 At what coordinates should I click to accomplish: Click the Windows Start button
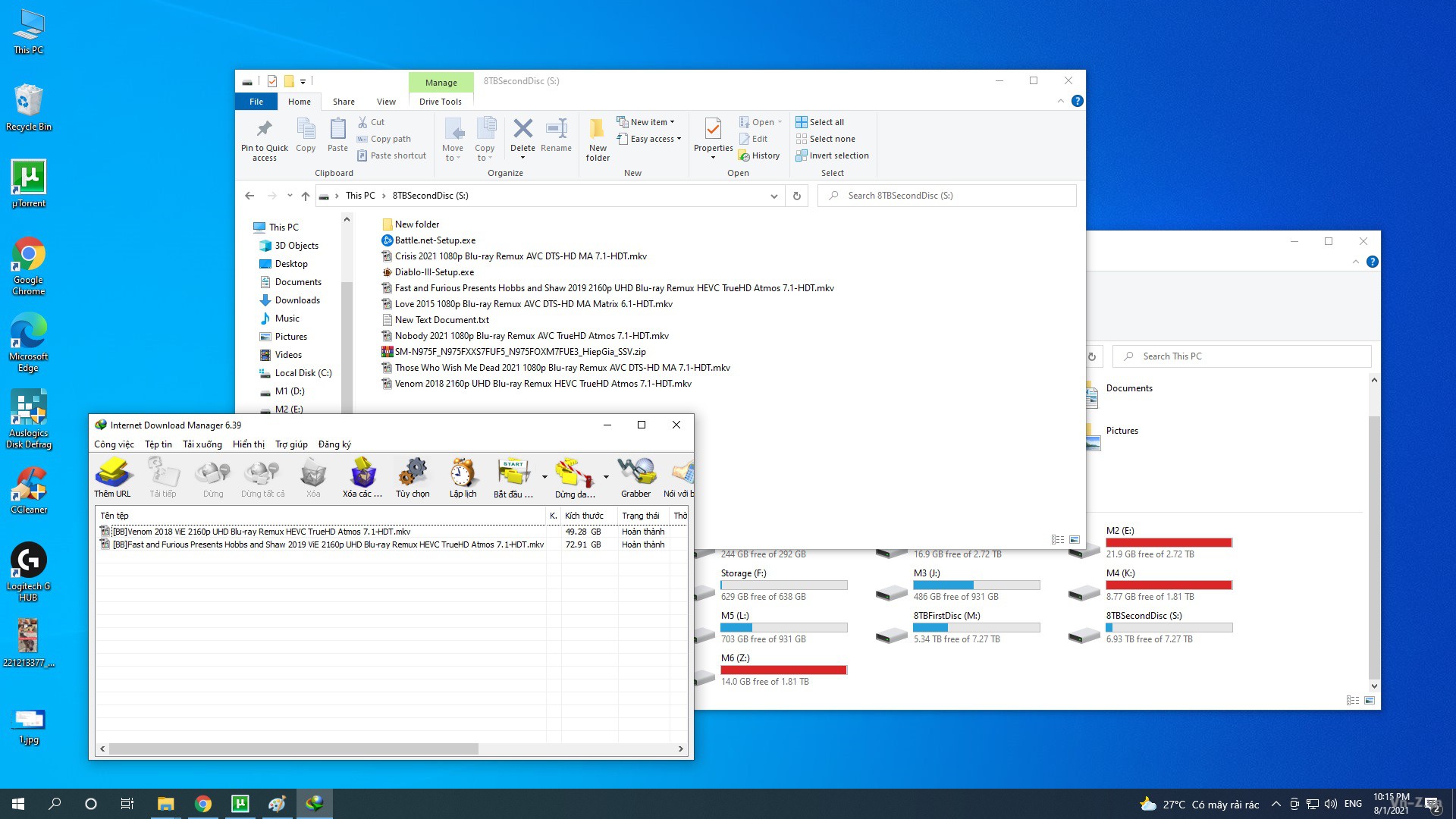[18, 804]
